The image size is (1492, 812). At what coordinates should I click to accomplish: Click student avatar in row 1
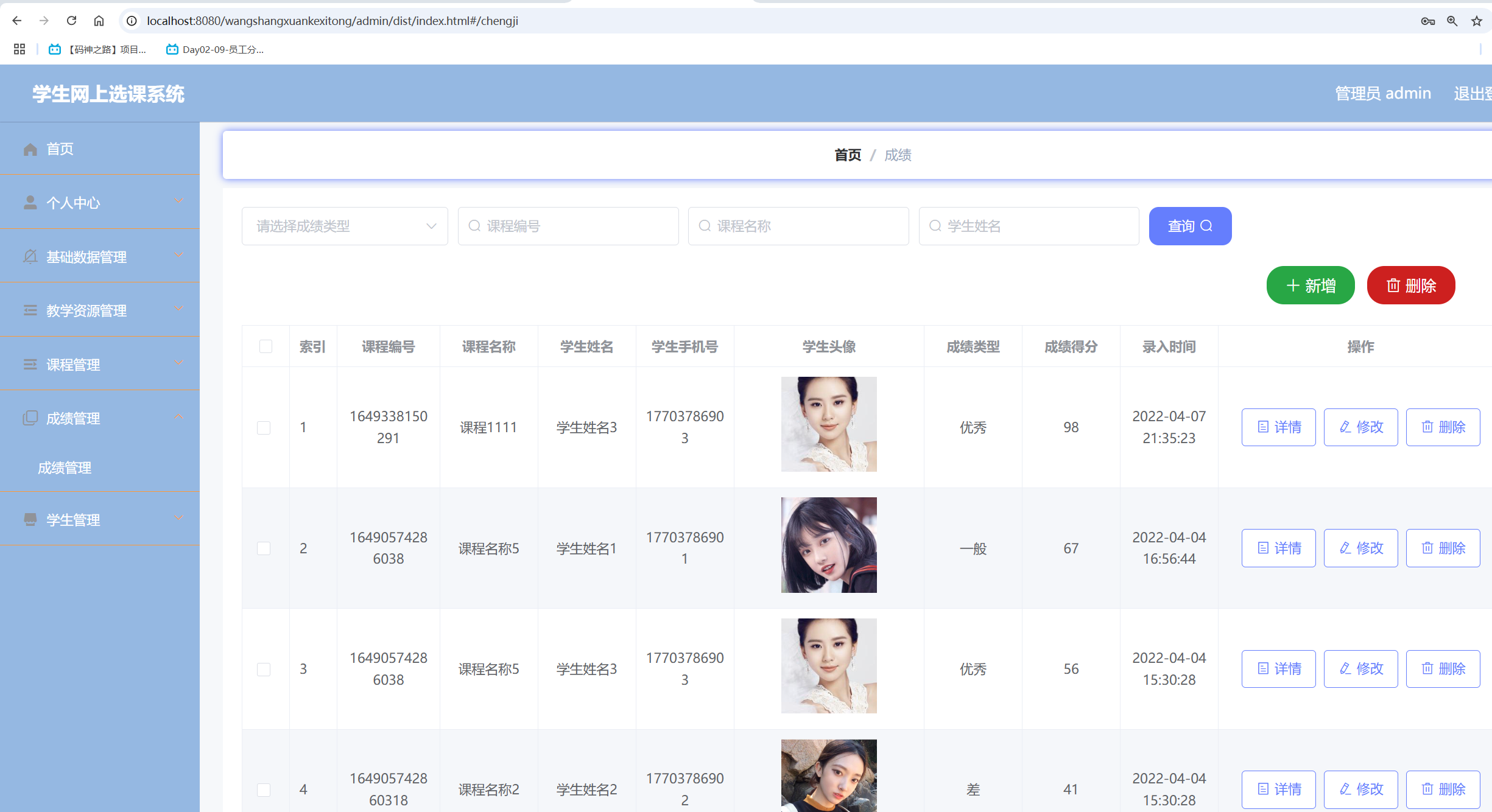[829, 424]
